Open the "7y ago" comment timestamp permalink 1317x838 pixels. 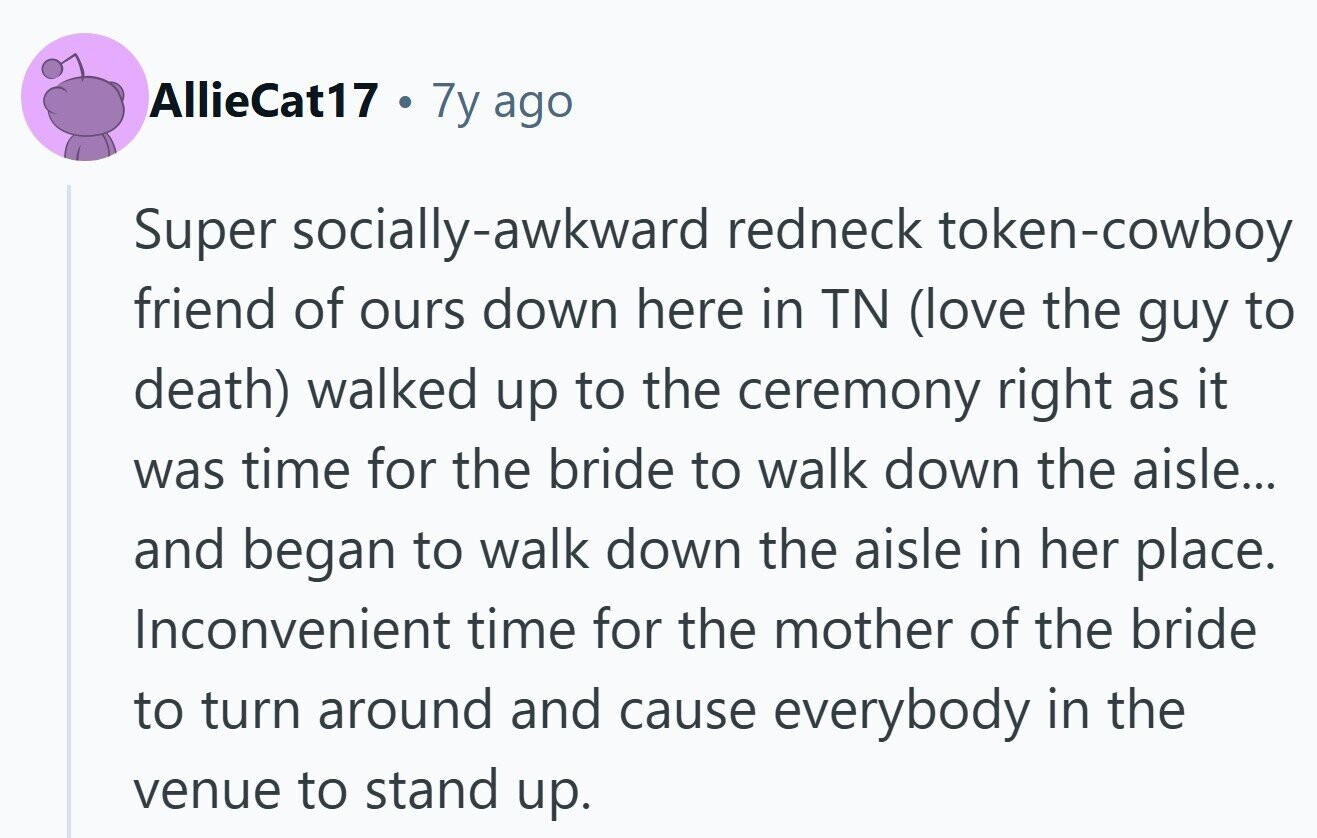tap(502, 102)
